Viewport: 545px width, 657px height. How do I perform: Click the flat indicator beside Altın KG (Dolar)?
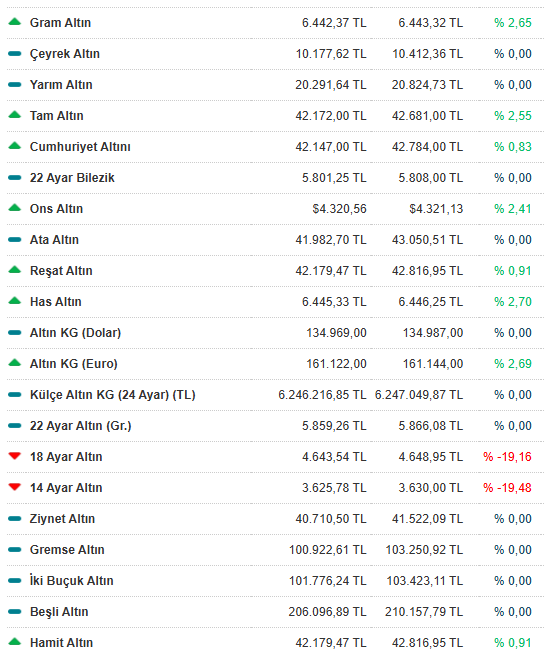pos(15,332)
